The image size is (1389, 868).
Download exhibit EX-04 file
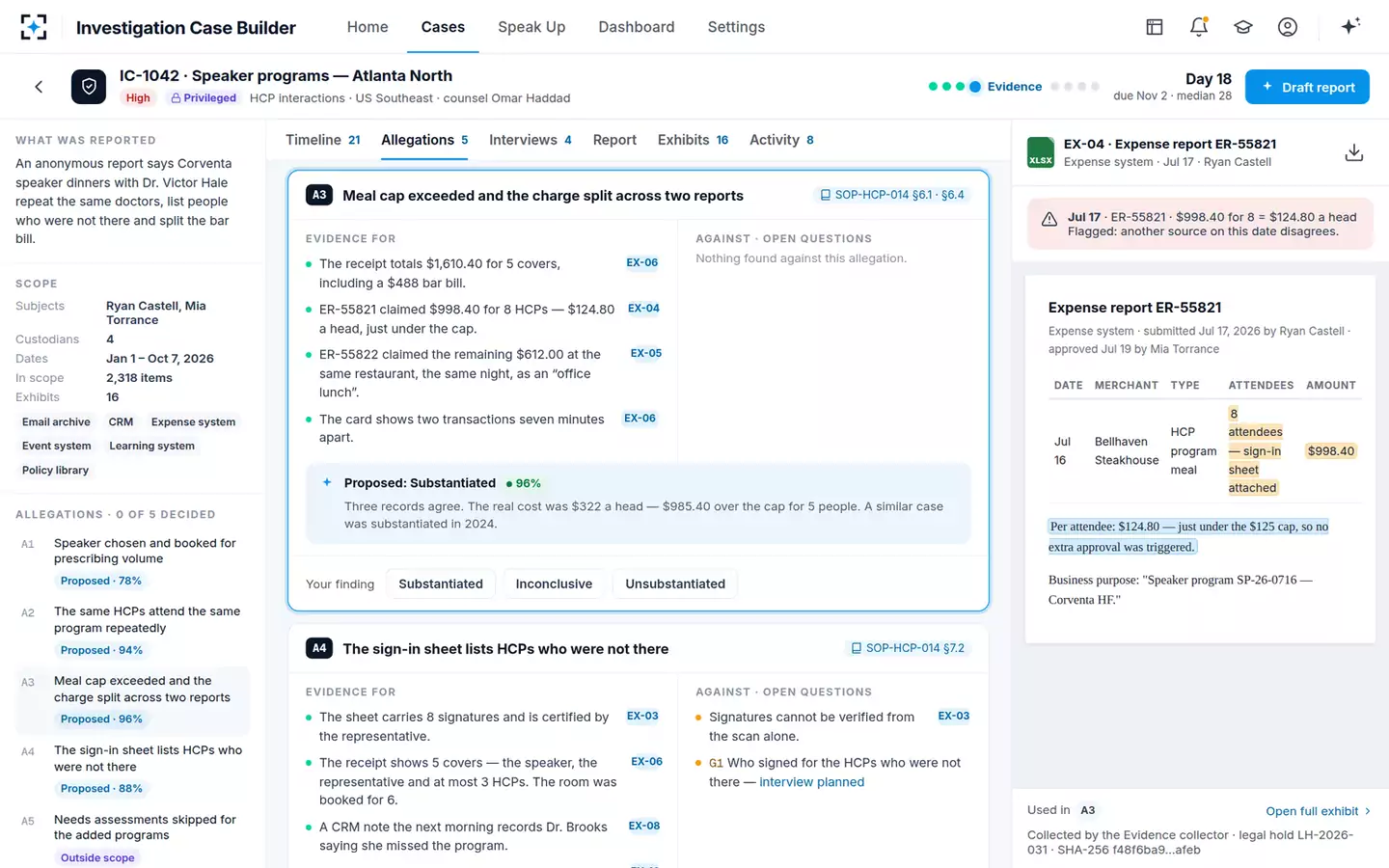pyautogui.click(x=1354, y=152)
